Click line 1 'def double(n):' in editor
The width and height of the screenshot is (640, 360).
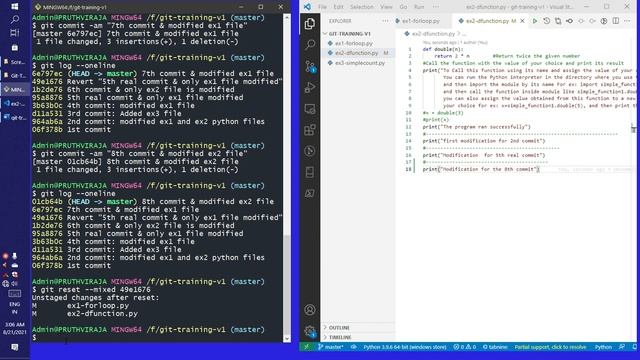(x=443, y=49)
